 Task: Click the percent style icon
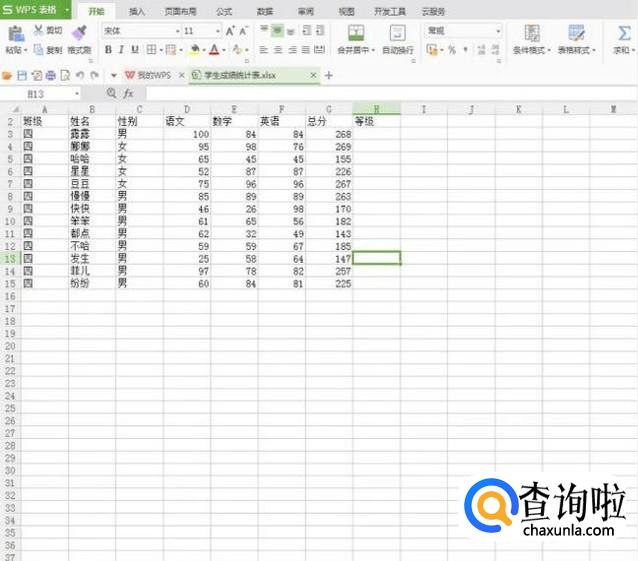click(x=452, y=50)
